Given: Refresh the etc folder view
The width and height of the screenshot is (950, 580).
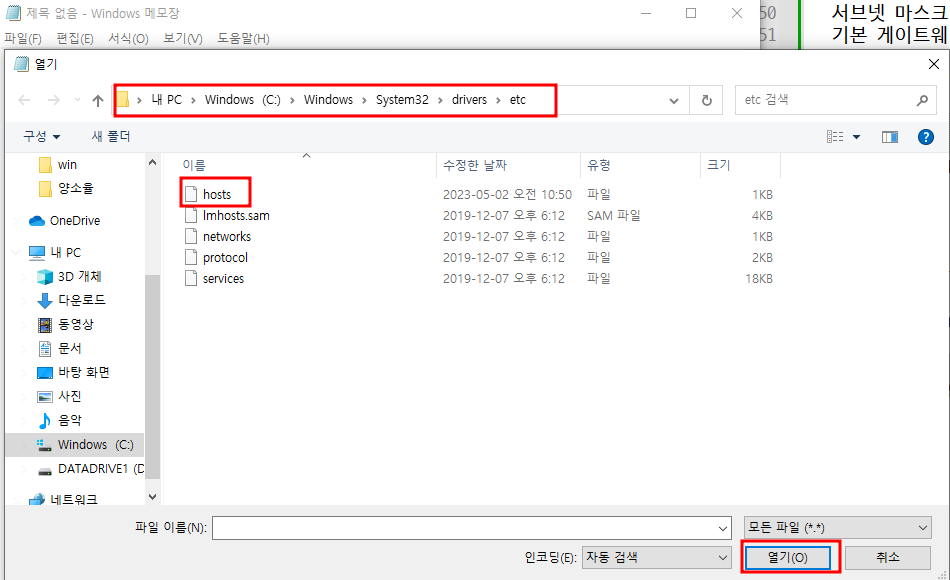Looking at the screenshot, I should coord(706,100).
